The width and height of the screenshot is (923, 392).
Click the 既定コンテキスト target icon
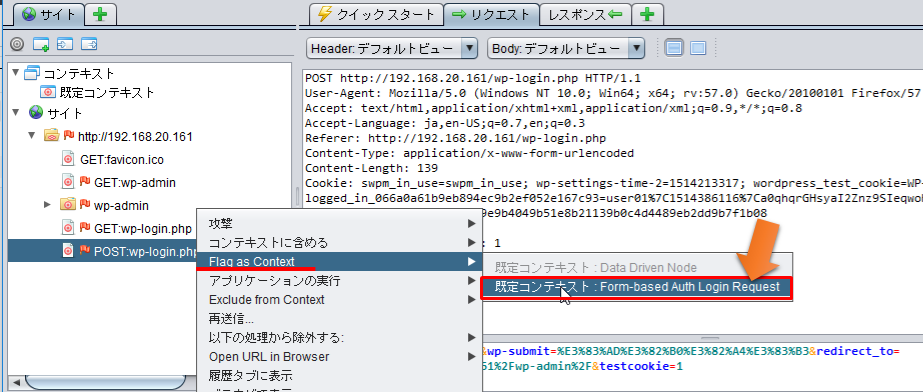pyautogui.click(x=48, y=92)
